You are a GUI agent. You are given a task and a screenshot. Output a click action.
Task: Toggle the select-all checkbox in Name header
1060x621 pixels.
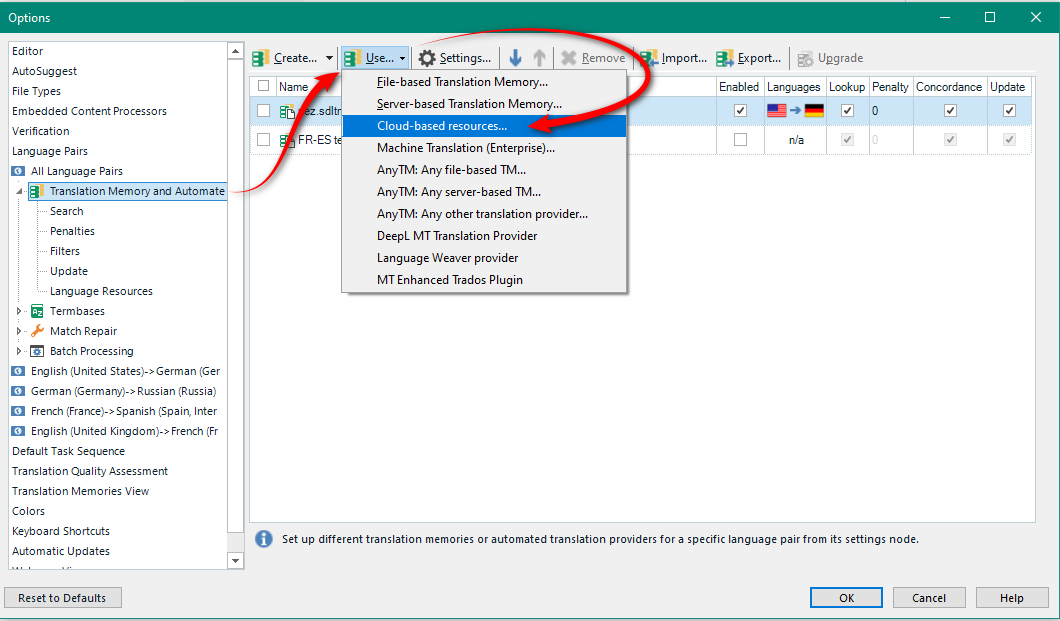[x=264, y=86]
